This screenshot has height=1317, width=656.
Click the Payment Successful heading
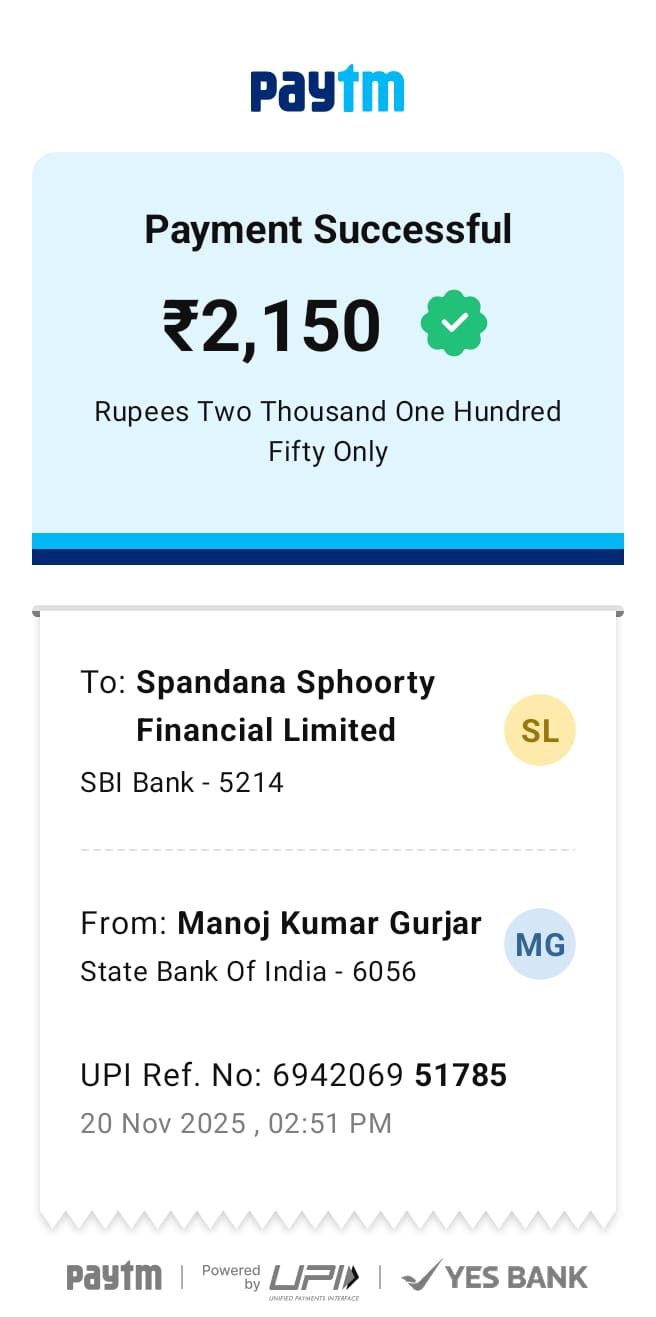tap(328, 229)
